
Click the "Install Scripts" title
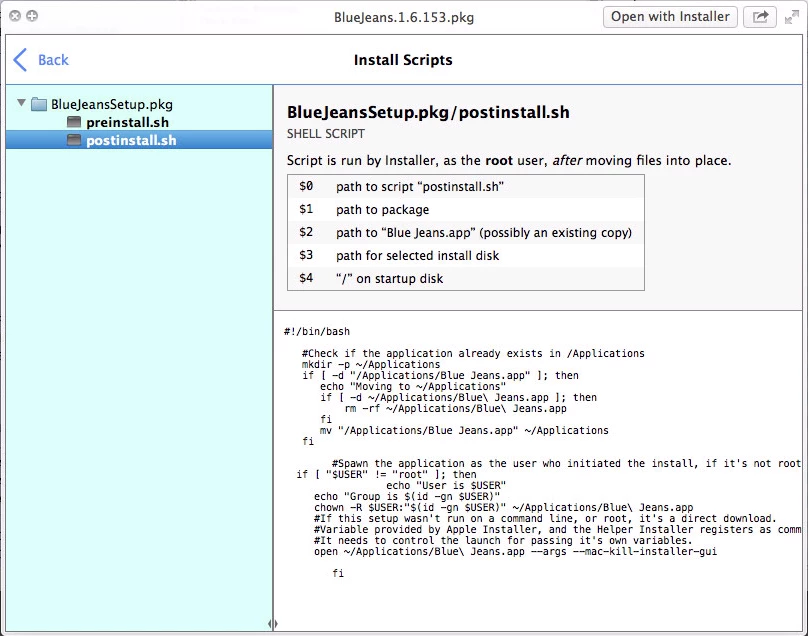point(403,60)
